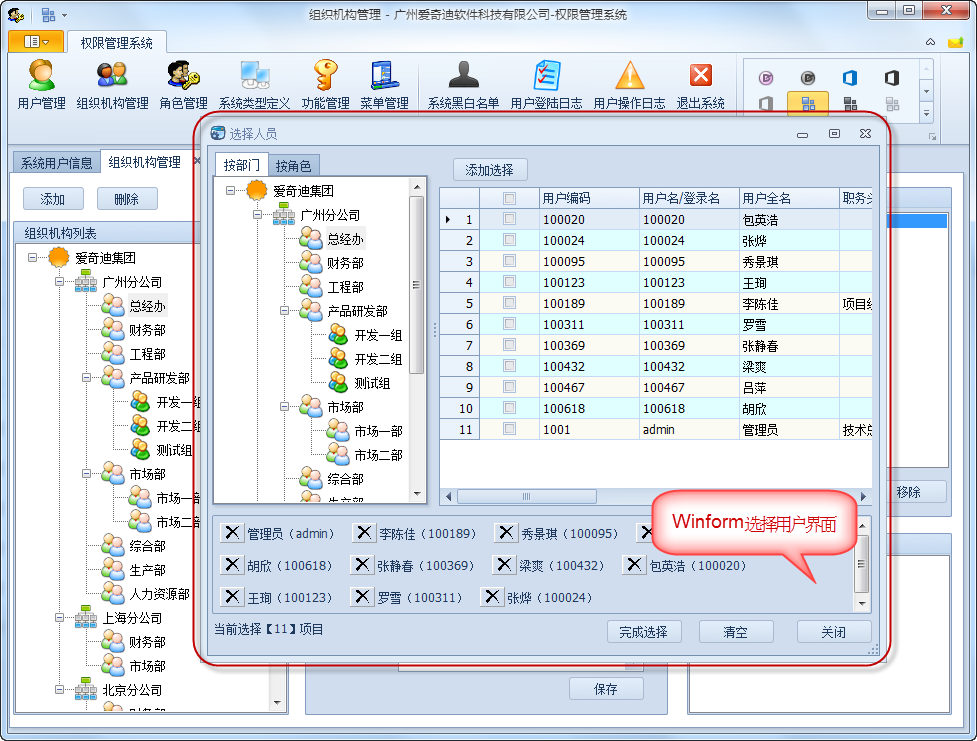The width and height of the screenshot is (977, 741).
Task: Open 系统类型定义 ribbon icon
Action: (254, 85)
